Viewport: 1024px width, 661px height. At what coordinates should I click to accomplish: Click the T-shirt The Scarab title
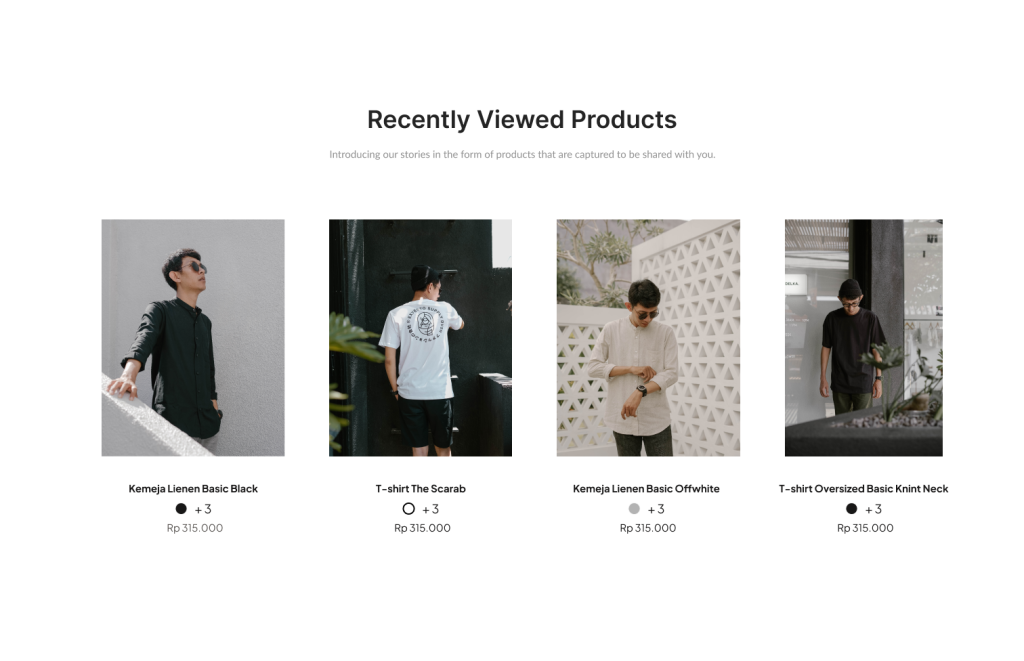tap(421, 489)
